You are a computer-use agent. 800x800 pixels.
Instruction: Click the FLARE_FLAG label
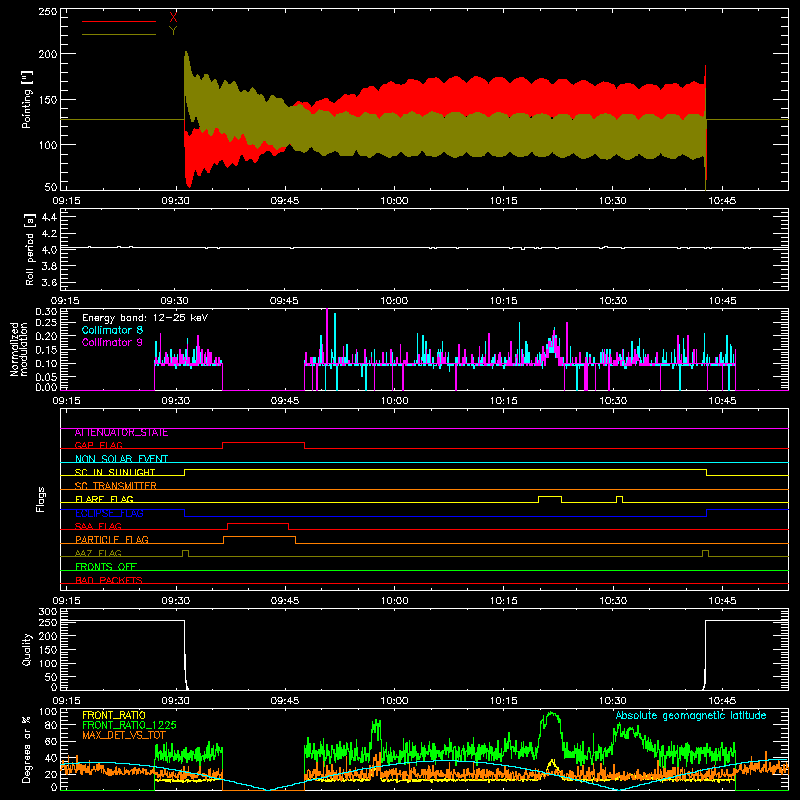[104, 499]
